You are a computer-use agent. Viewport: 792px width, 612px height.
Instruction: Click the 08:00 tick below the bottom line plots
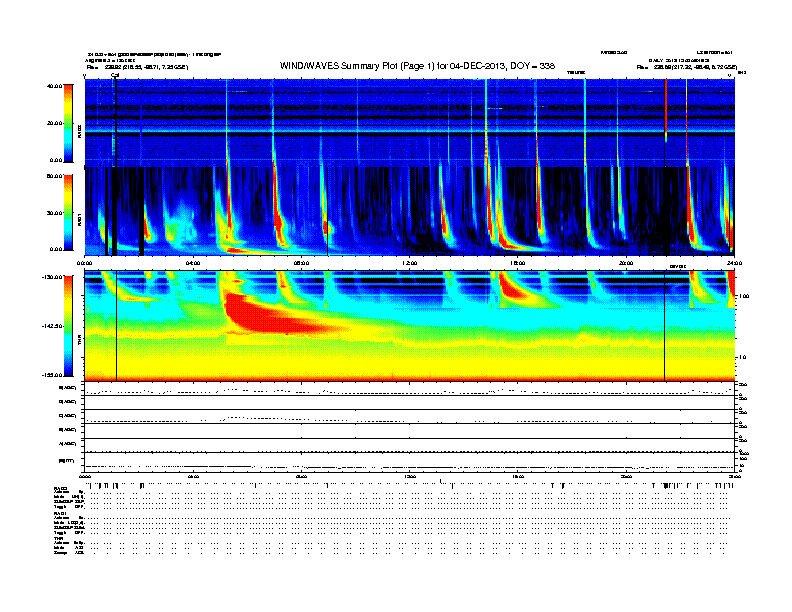click(301, 477)
